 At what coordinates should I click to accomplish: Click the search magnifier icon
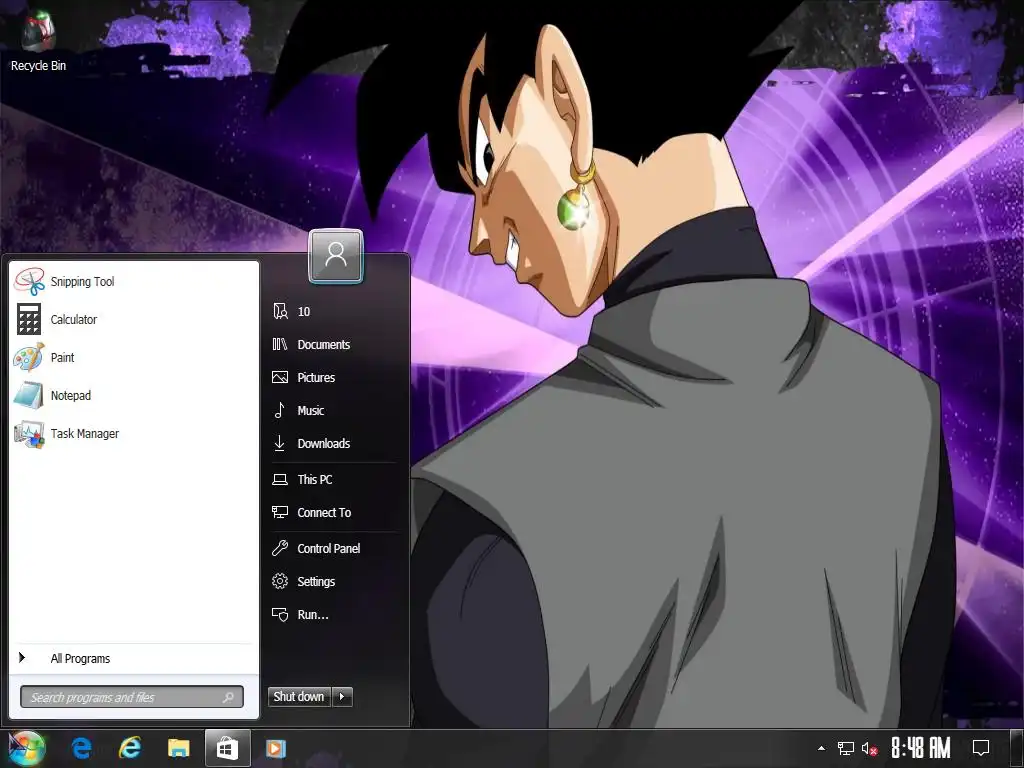coord(228,697)
